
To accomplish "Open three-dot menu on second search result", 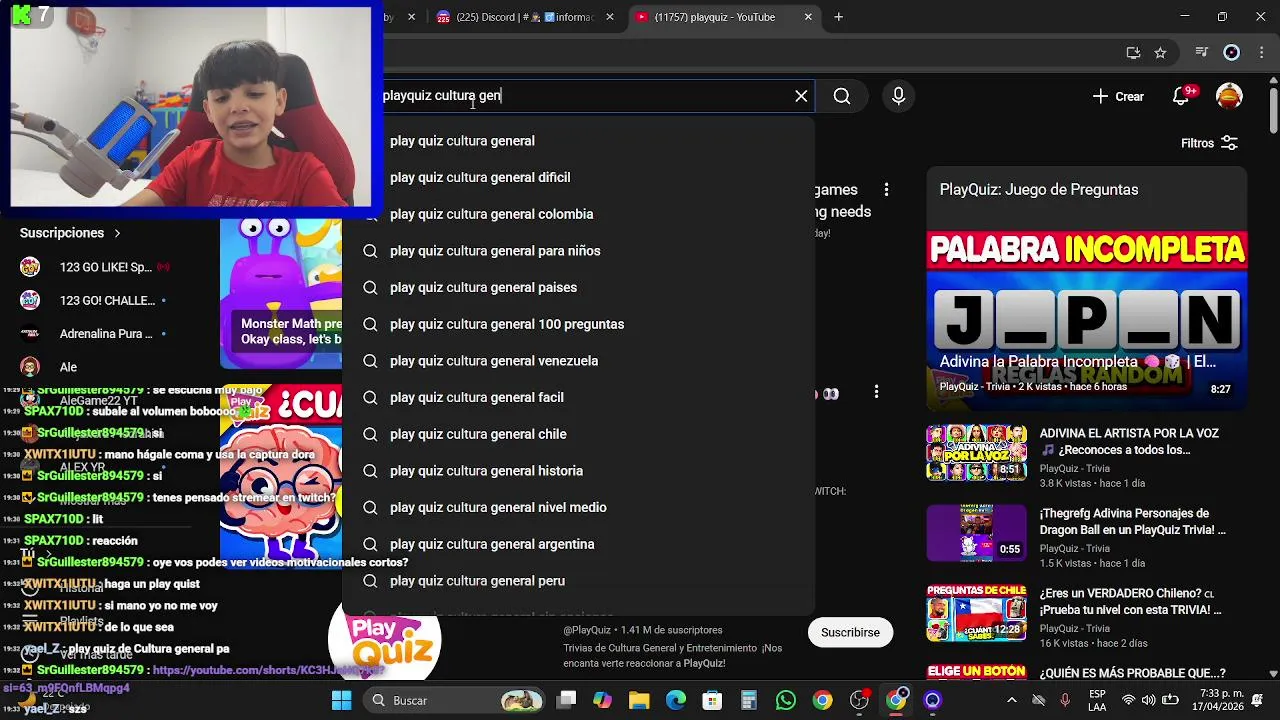I will tap(876, 392).
